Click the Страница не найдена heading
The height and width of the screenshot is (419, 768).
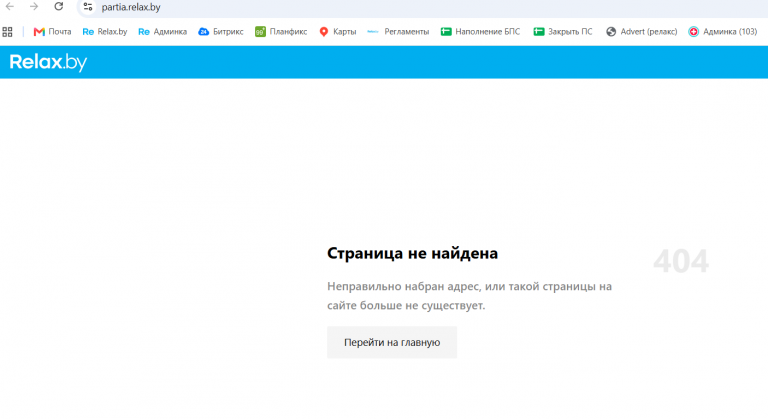[x=412, y=253]
